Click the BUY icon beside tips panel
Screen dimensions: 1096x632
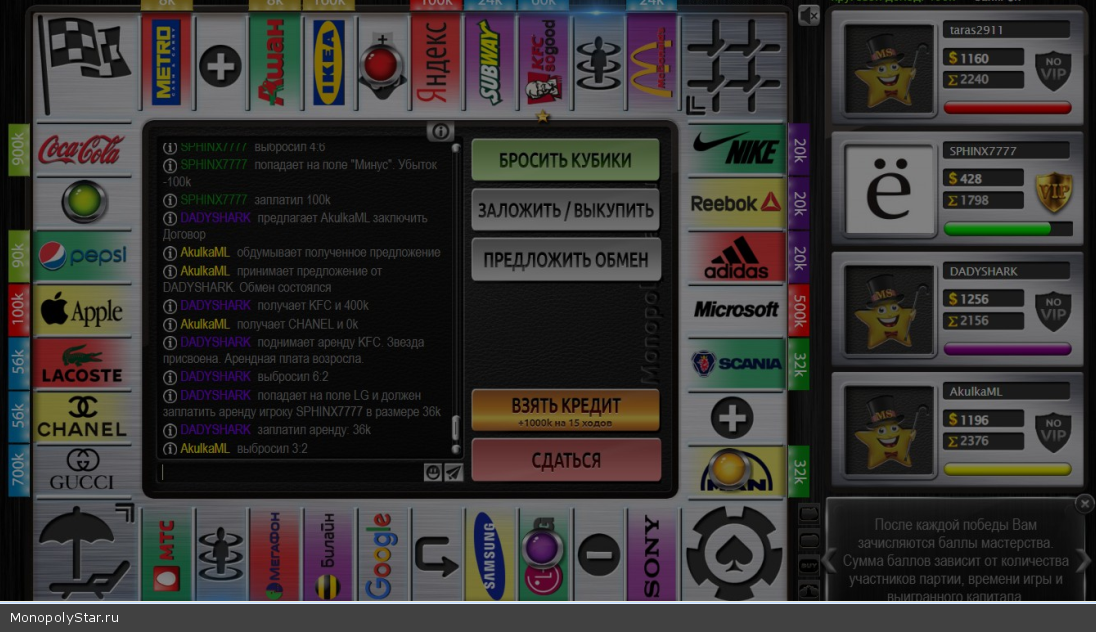tap(809, 565)
